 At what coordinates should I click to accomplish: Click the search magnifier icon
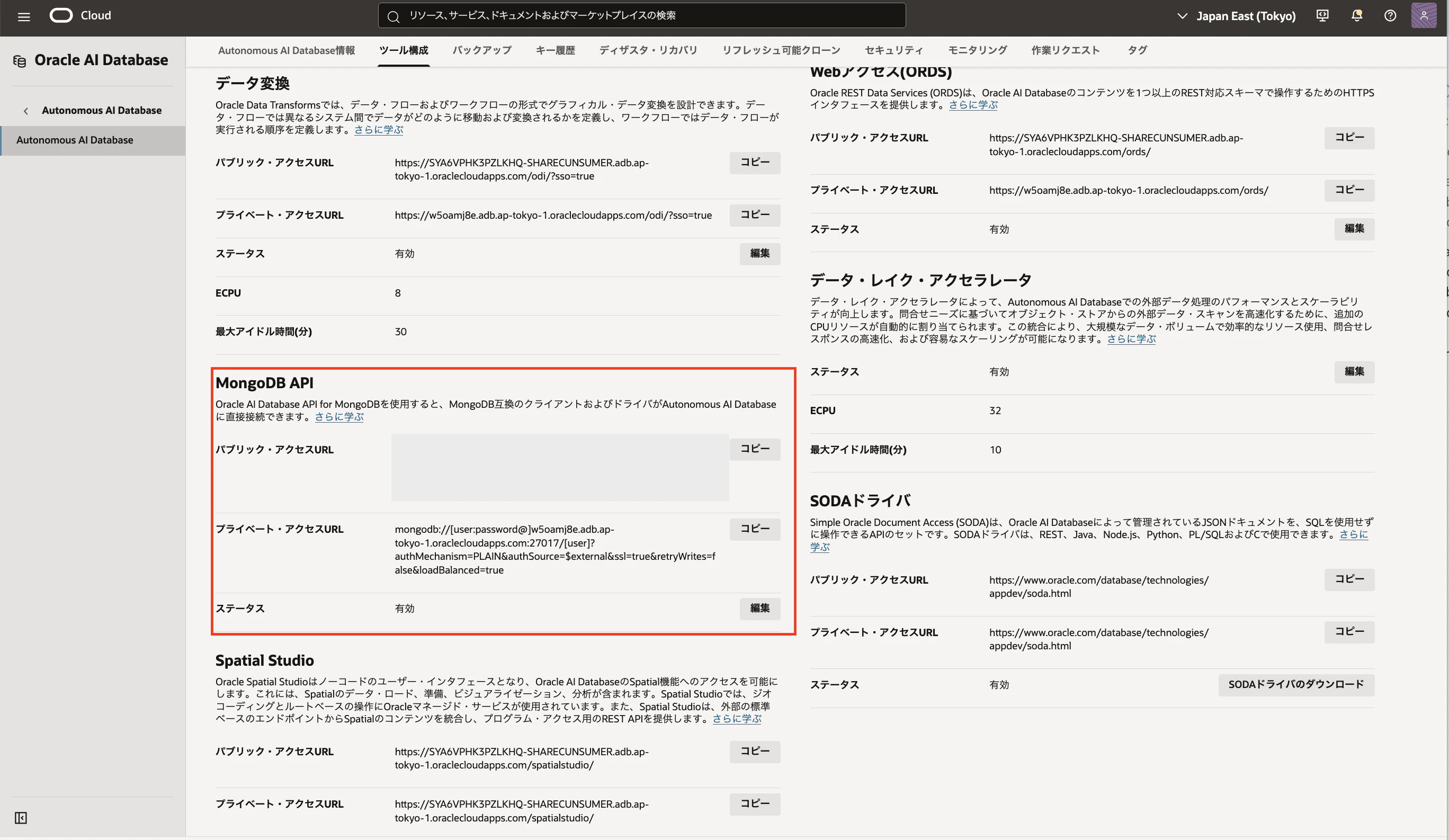(393, 16)
